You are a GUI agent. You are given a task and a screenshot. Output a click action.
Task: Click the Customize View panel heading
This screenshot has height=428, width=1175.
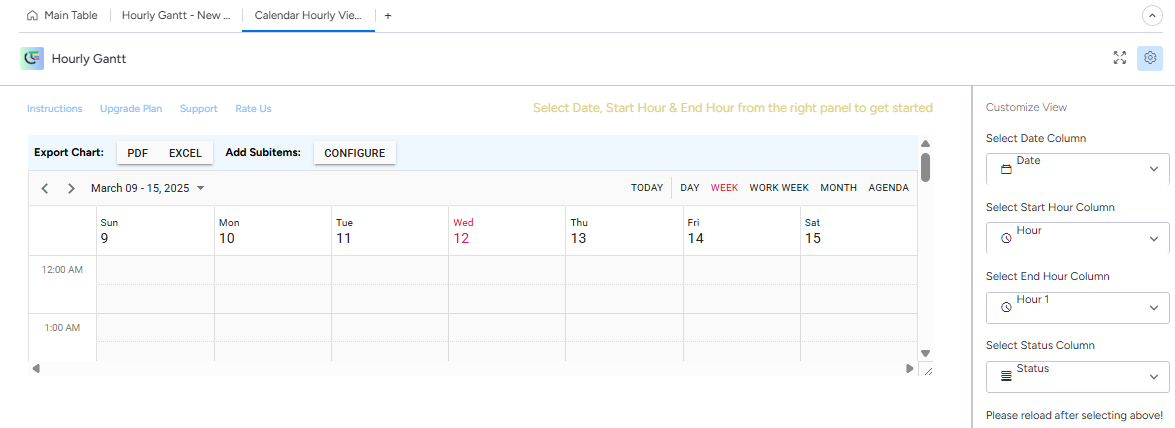[1026, 107]
